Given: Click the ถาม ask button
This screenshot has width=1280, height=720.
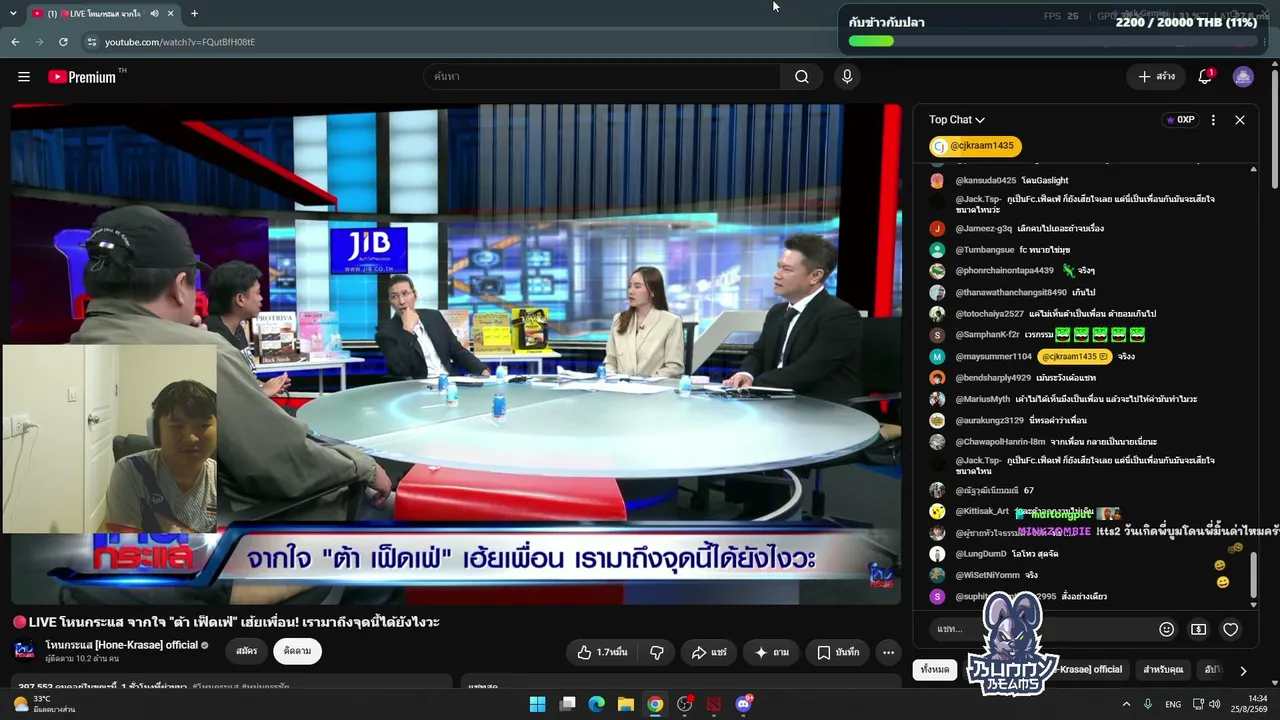Looking at the screenshot, I should click(x=771, y=652).
